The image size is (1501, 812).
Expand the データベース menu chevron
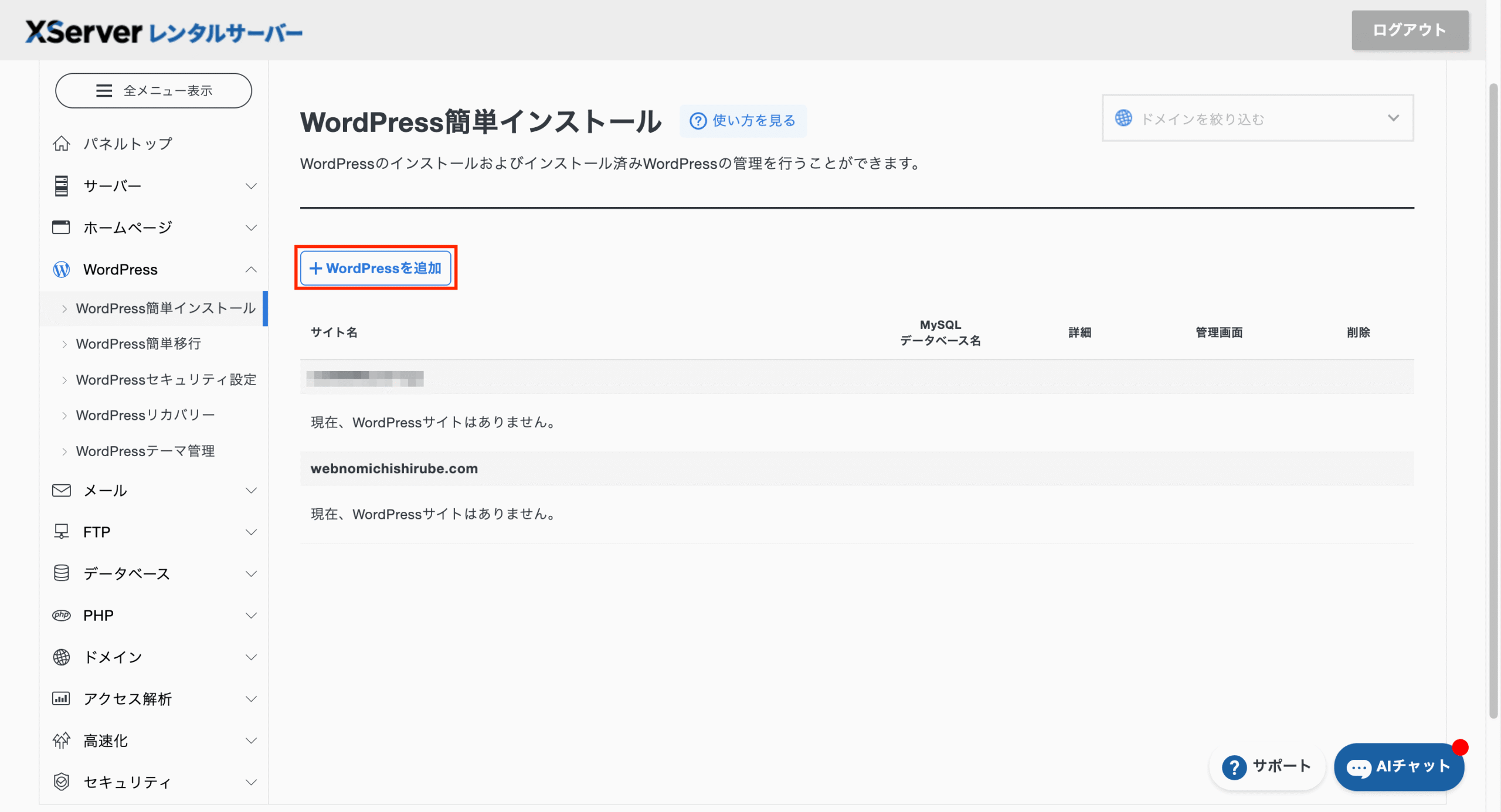[251, 574]
